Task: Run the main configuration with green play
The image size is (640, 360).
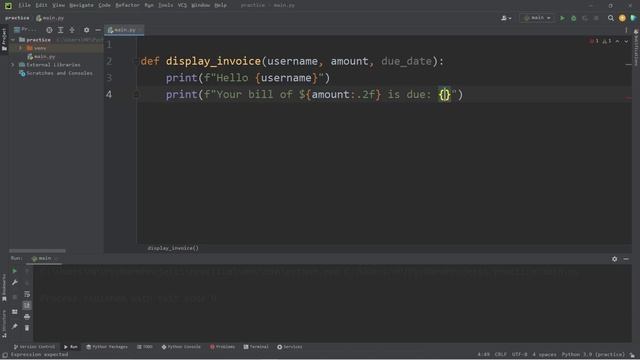Action: [x=562, y=18]
